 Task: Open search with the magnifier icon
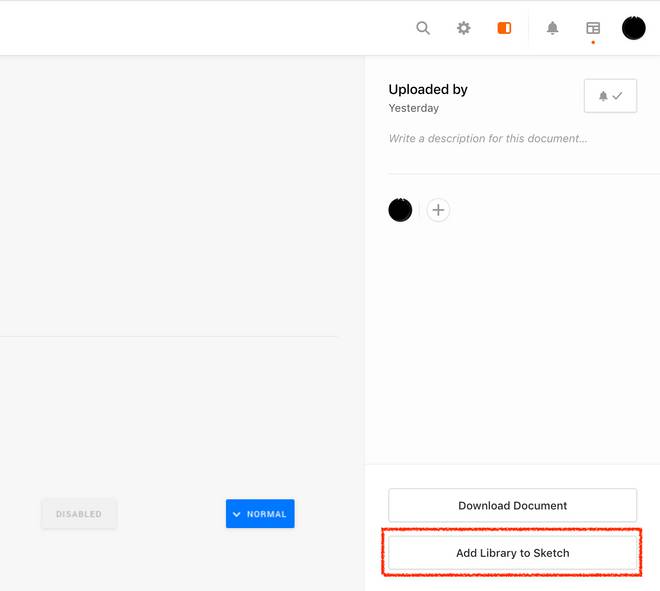(x=423, y=28)
